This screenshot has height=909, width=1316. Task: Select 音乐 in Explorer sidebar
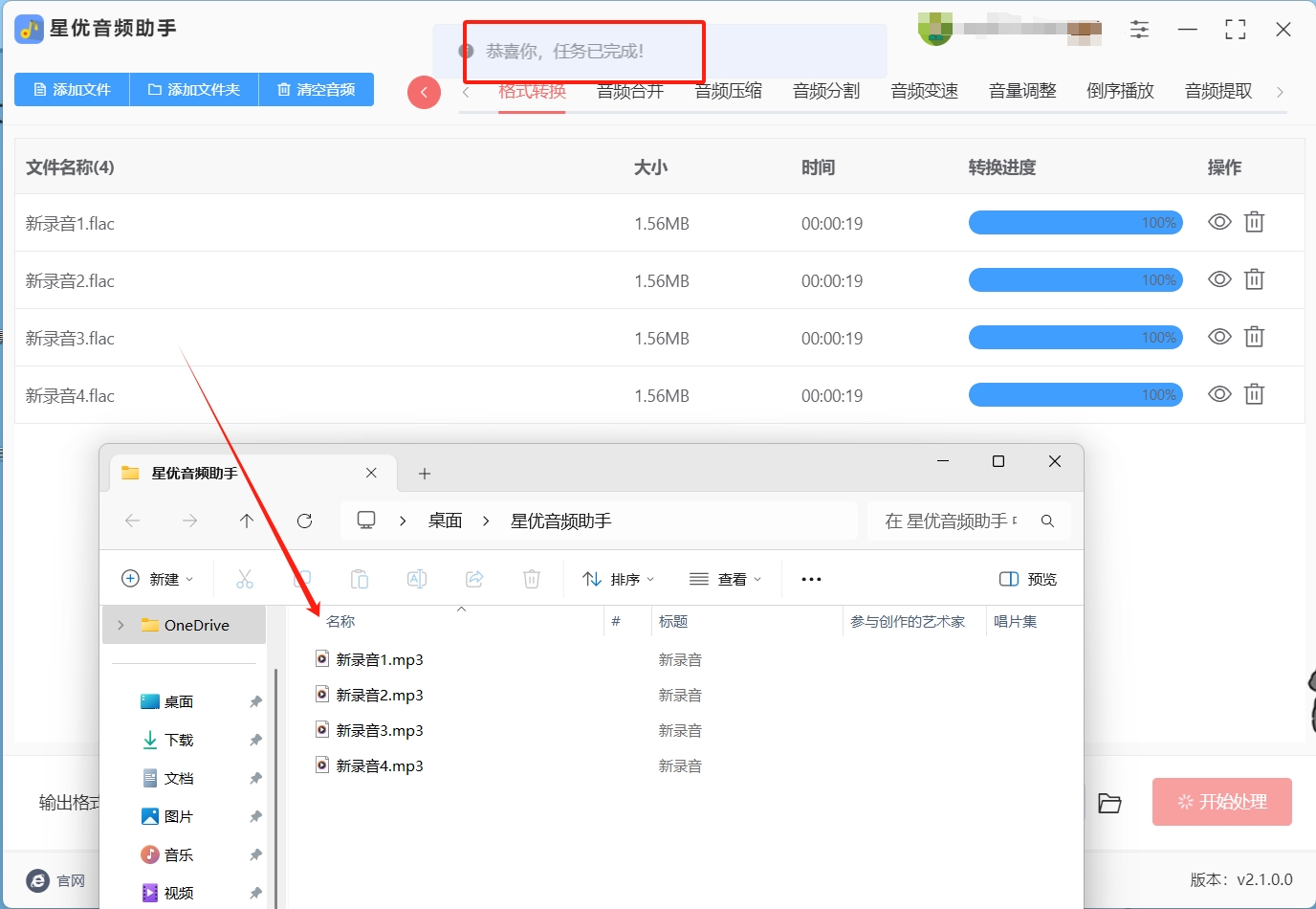tap(178, 854)
